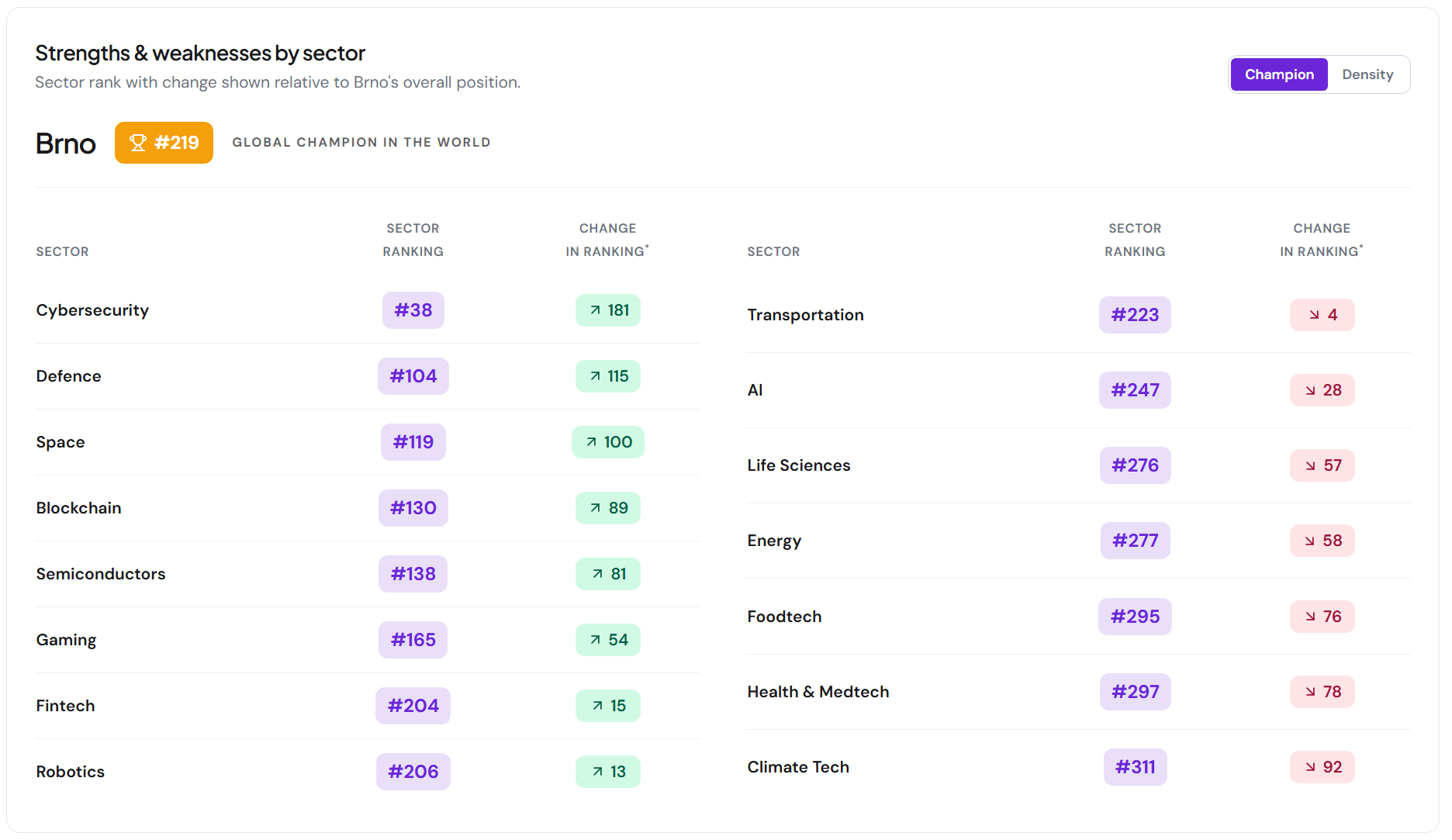
Task: Click the #204 Fintech ranking badge
Action: pos(413,706)
